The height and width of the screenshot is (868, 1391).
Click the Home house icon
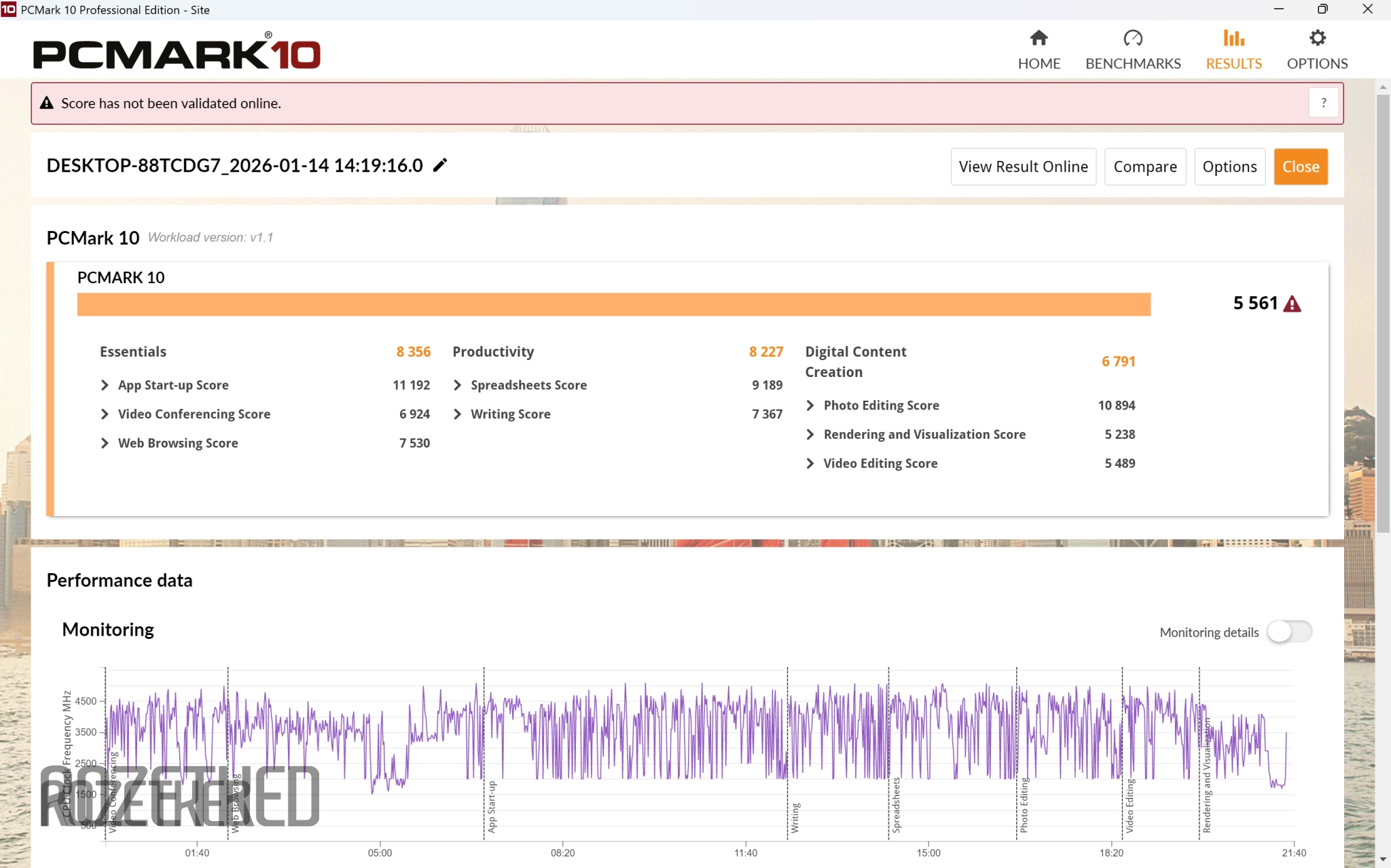point(1038,39)
